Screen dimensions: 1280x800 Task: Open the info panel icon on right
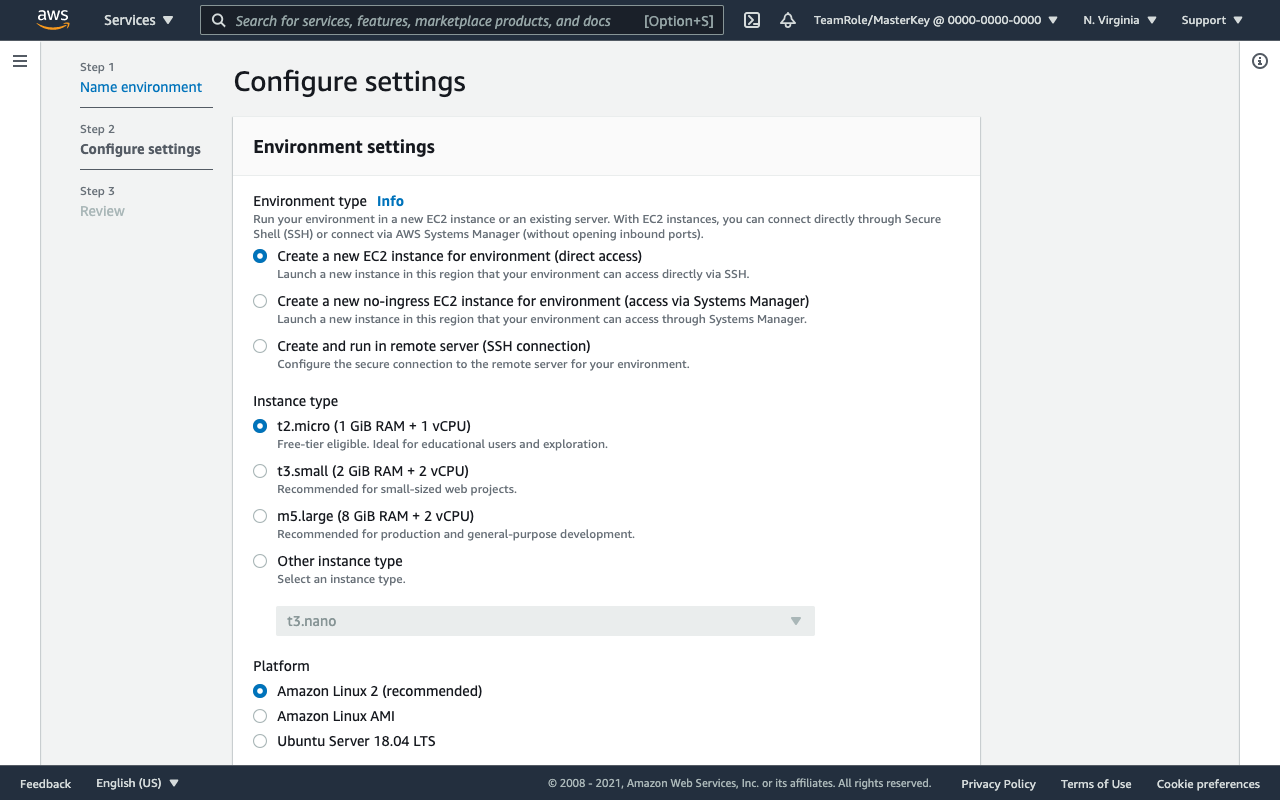[x=1260, y=61]
